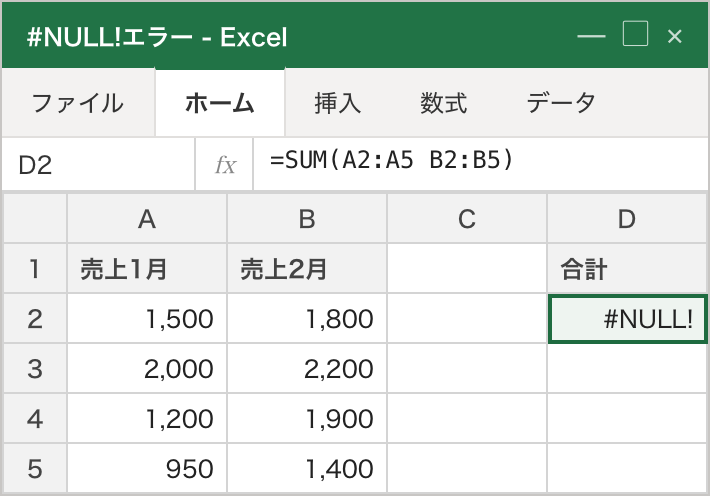Open the 挿入 ribbon tab
Screen dimensions: 710x496
(337, 103)
